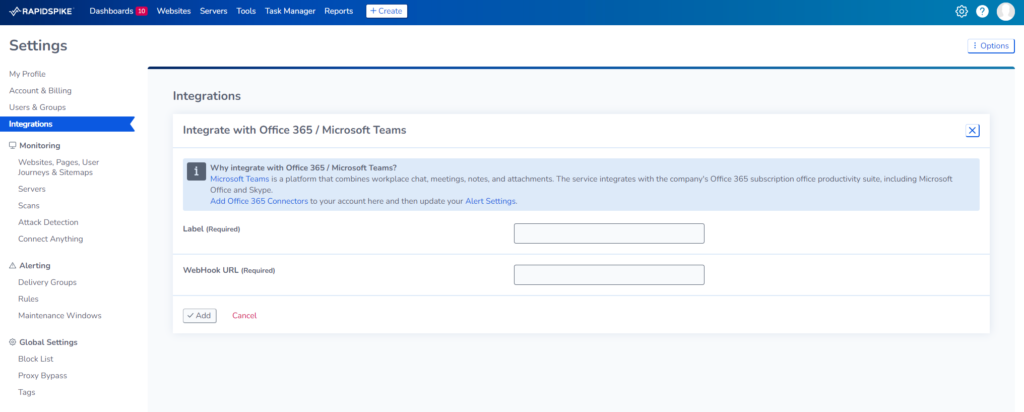Viewport: 1024px width, 412px height.
Task: Close the Office 365 integration panel
Action: tap(972, 131)
